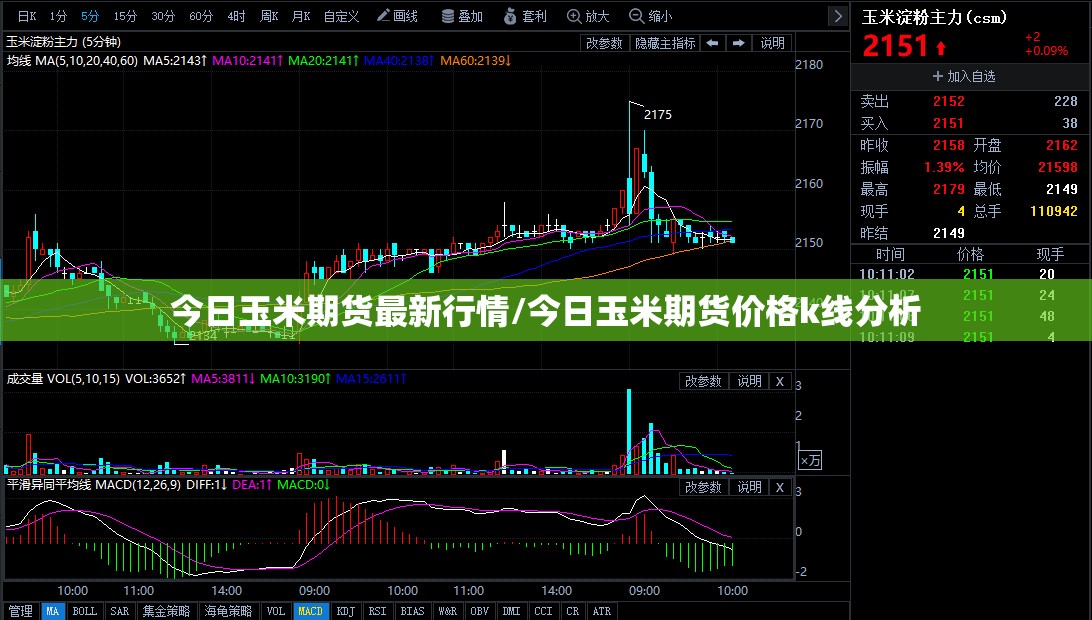The width and height of the screenshot is (1092, 620).
Task: Select the 海龟策略 strategy tab
Action: point(228,611)
